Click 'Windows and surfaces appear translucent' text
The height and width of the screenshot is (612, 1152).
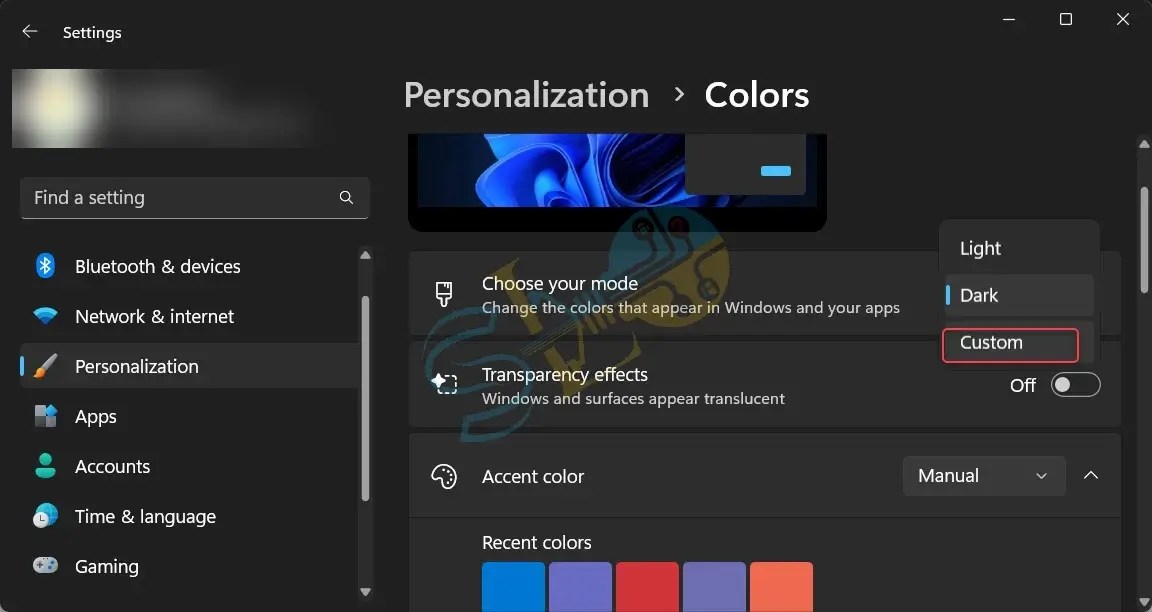[x=633, y=399]
